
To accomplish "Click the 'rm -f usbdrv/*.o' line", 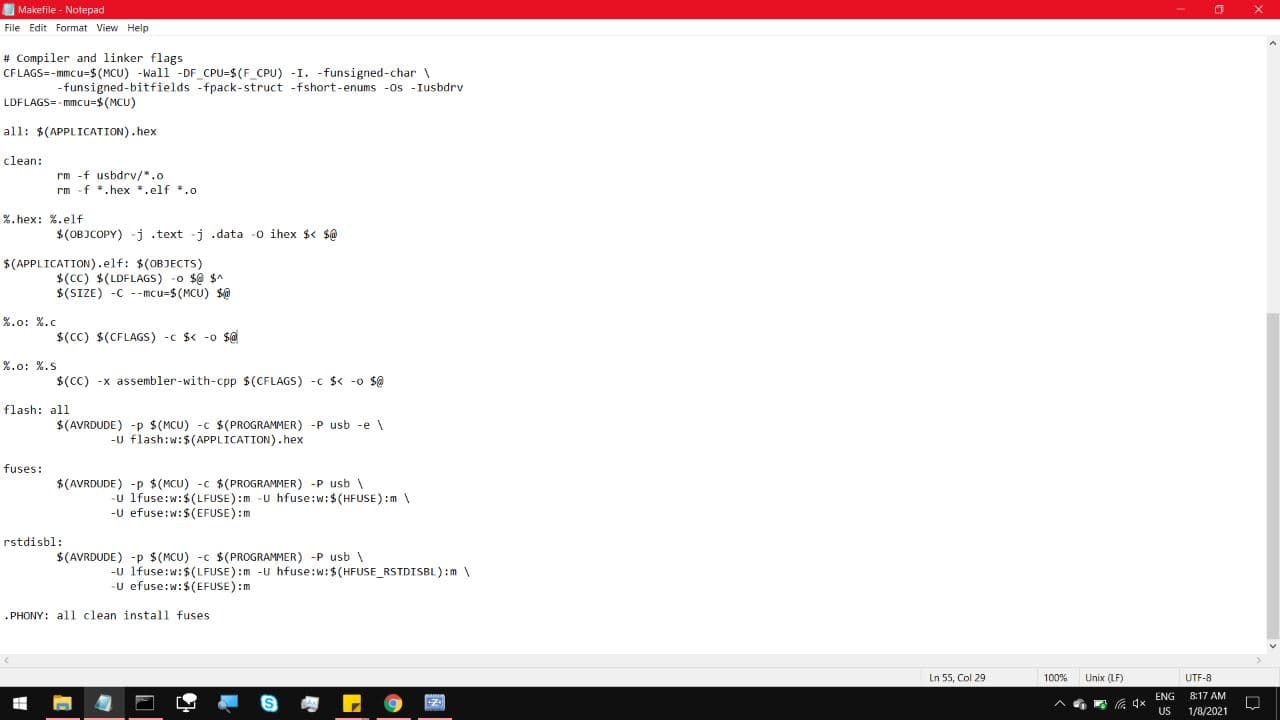I will click(110, 175).
